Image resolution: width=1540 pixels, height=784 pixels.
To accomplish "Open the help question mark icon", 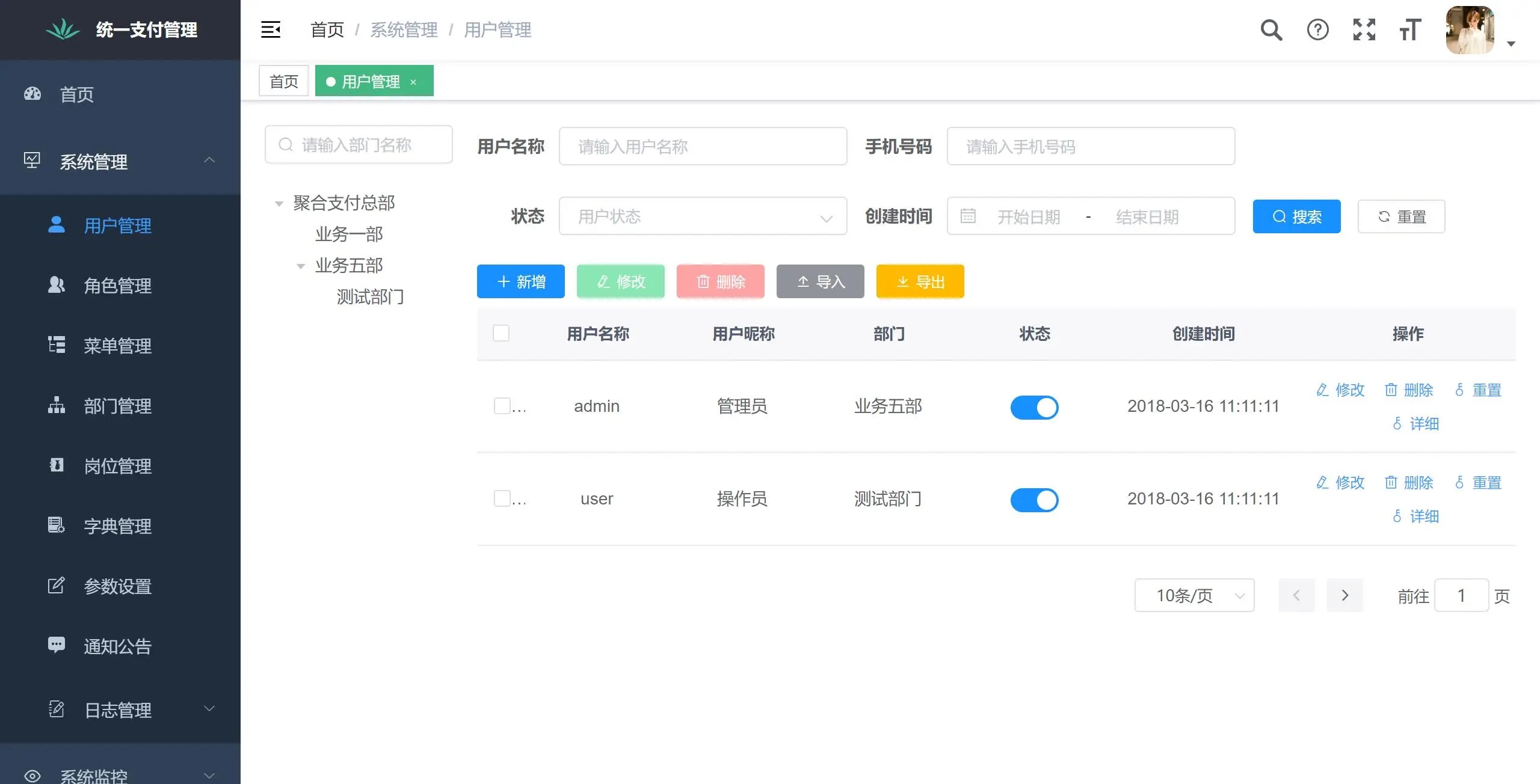I will point(1317,29).
